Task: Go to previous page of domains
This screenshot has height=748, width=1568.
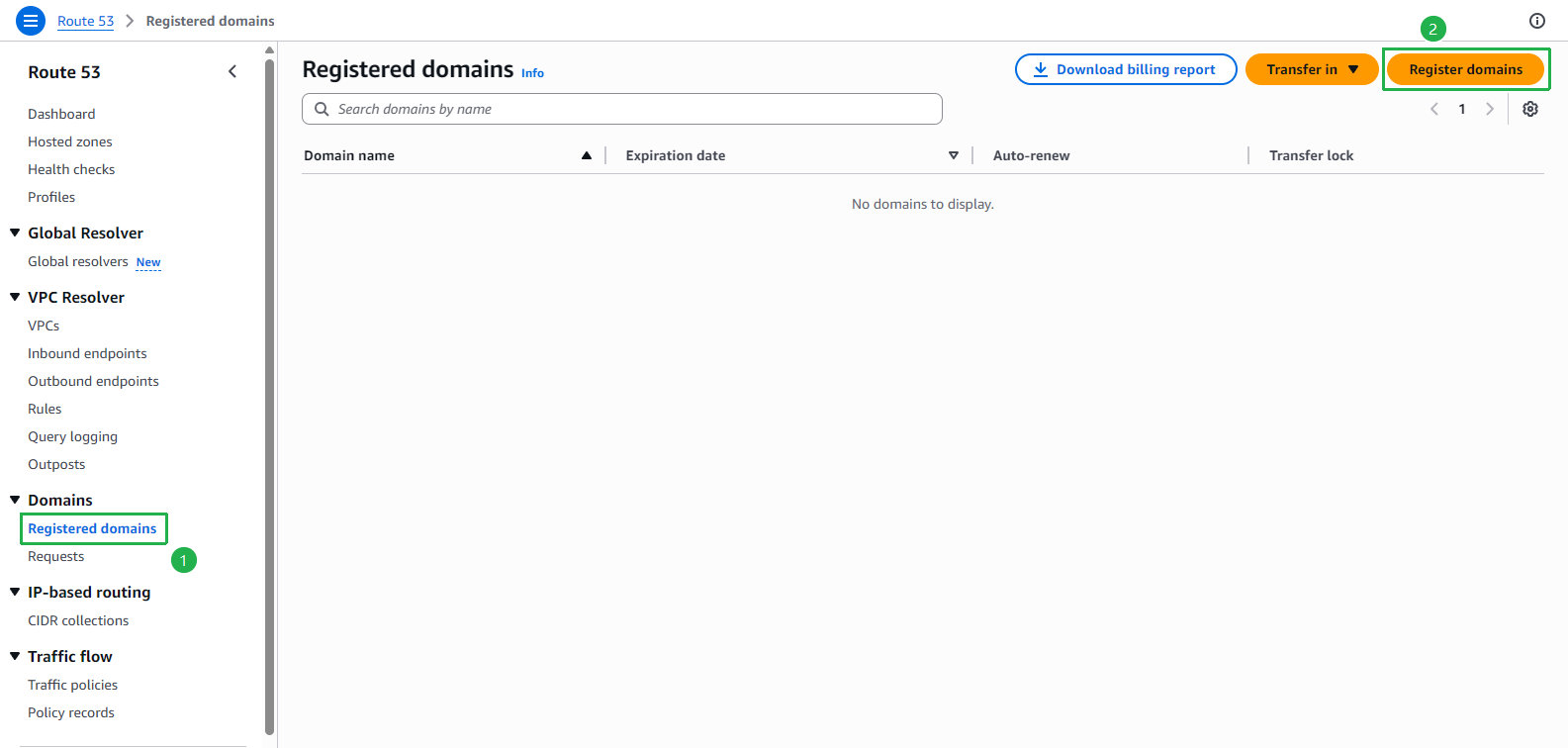Action: coord(1434,109)
